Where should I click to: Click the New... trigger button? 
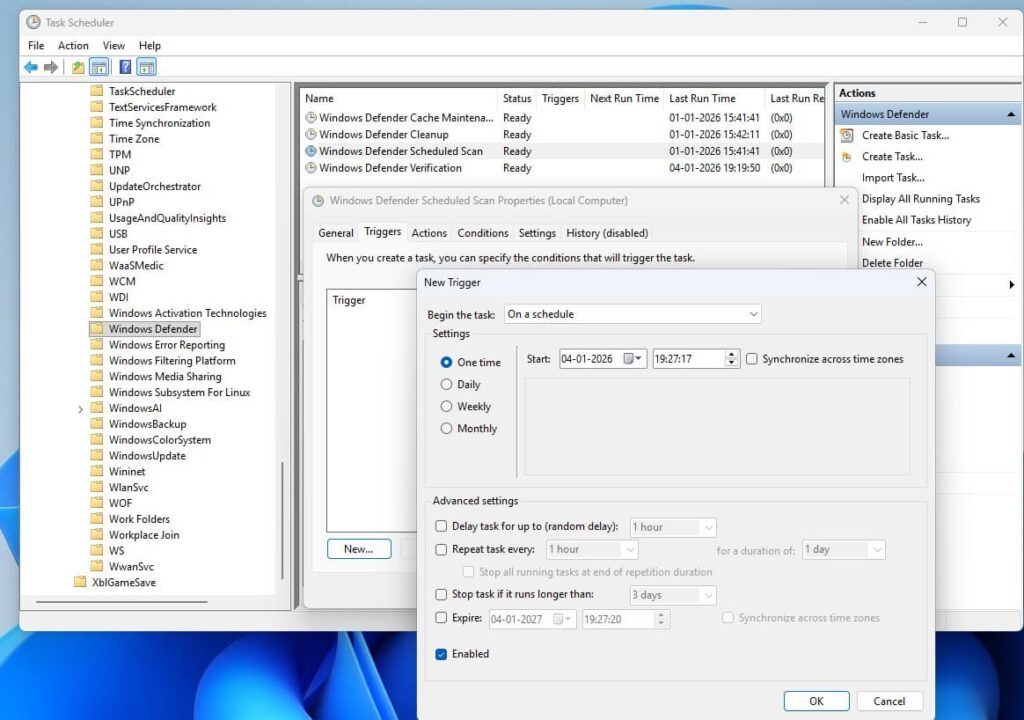[x=359, y=549]
